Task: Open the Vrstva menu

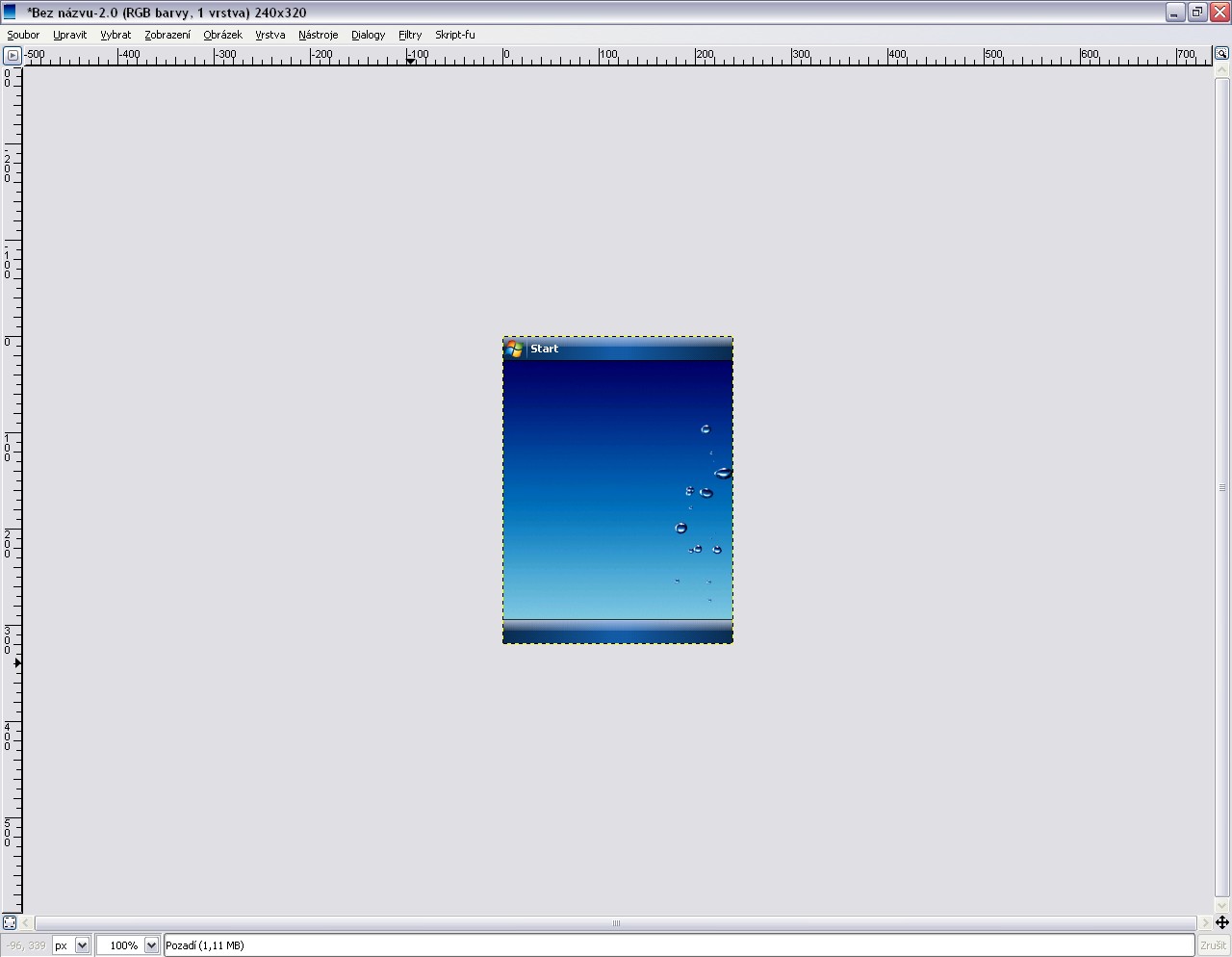Action: (269, 35)
